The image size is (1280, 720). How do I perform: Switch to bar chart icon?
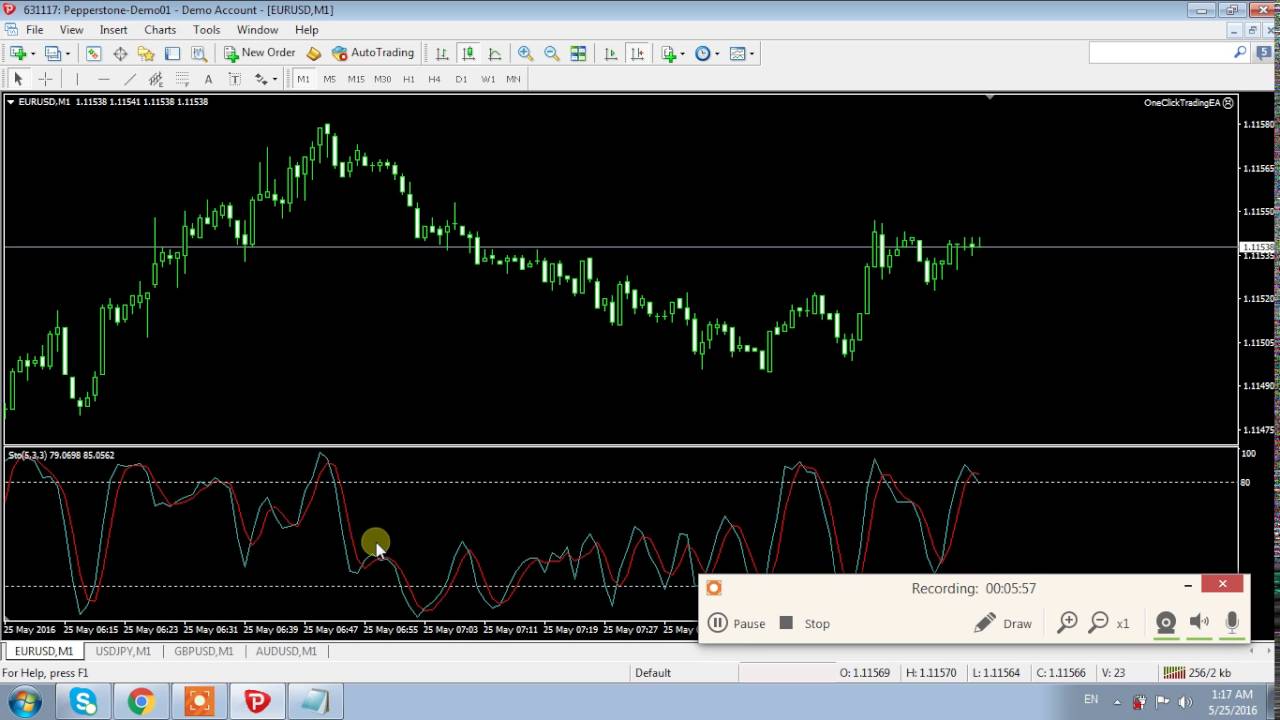[442, 53]
